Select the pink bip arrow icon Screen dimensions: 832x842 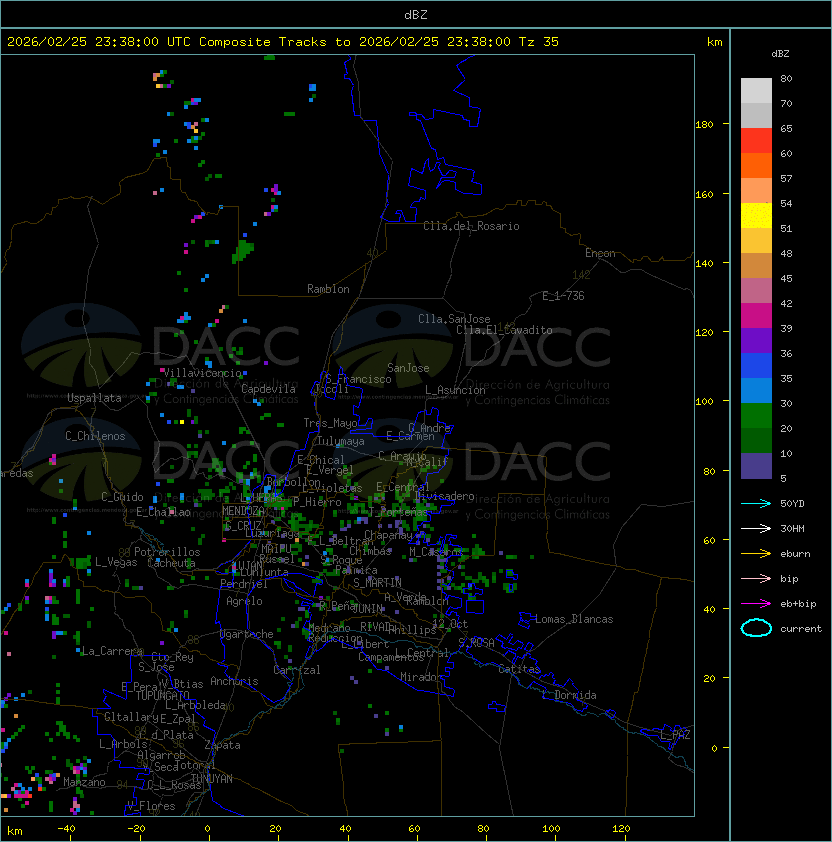(756, 578)
